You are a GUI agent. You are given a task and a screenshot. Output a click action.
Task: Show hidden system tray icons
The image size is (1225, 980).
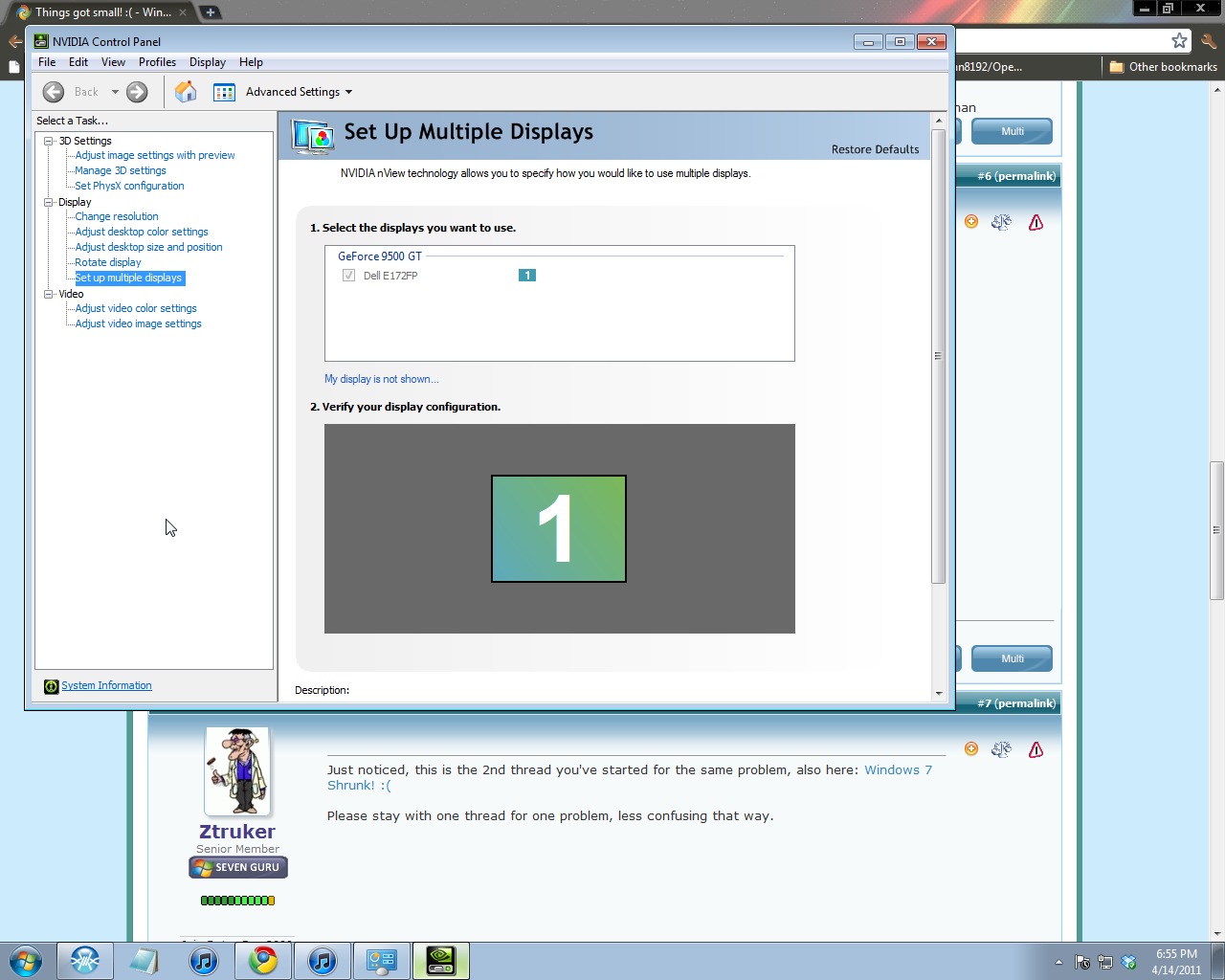(1058, 962)
